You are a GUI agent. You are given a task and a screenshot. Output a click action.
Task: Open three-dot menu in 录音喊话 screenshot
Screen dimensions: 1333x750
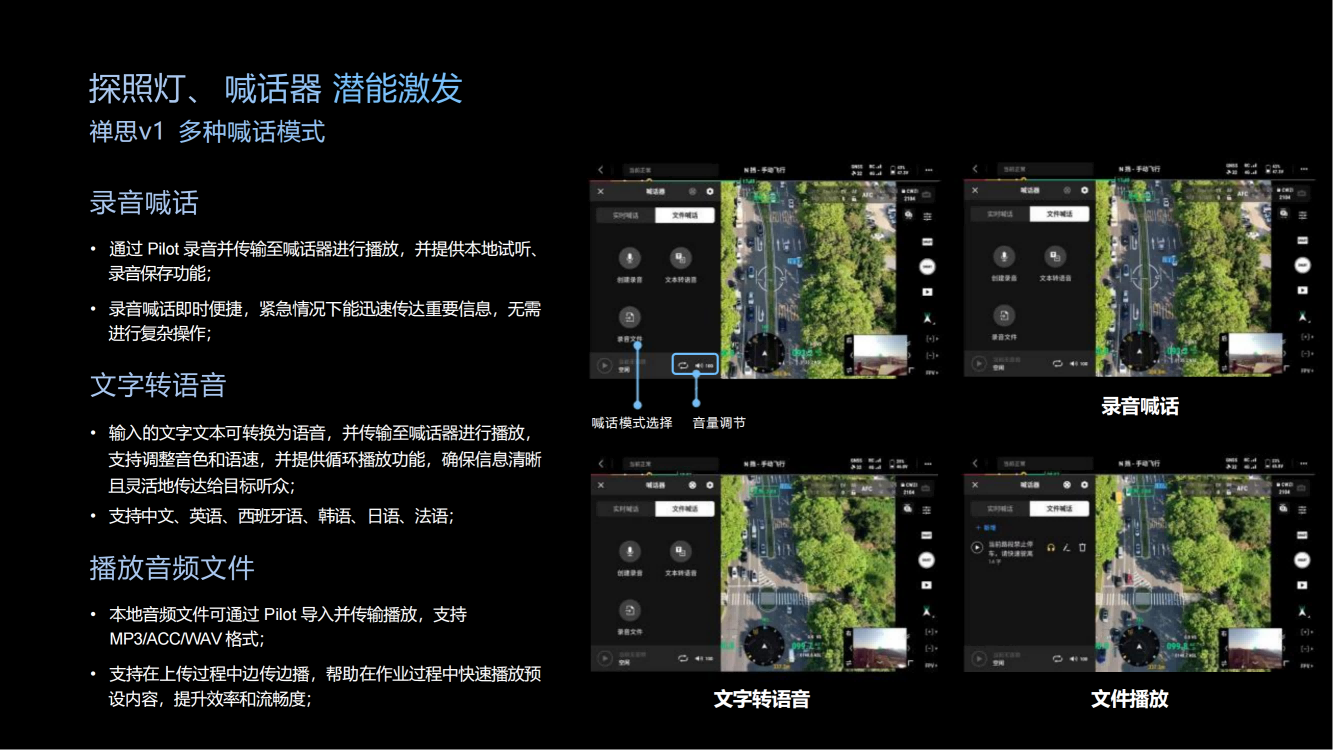click(1303, 170)
